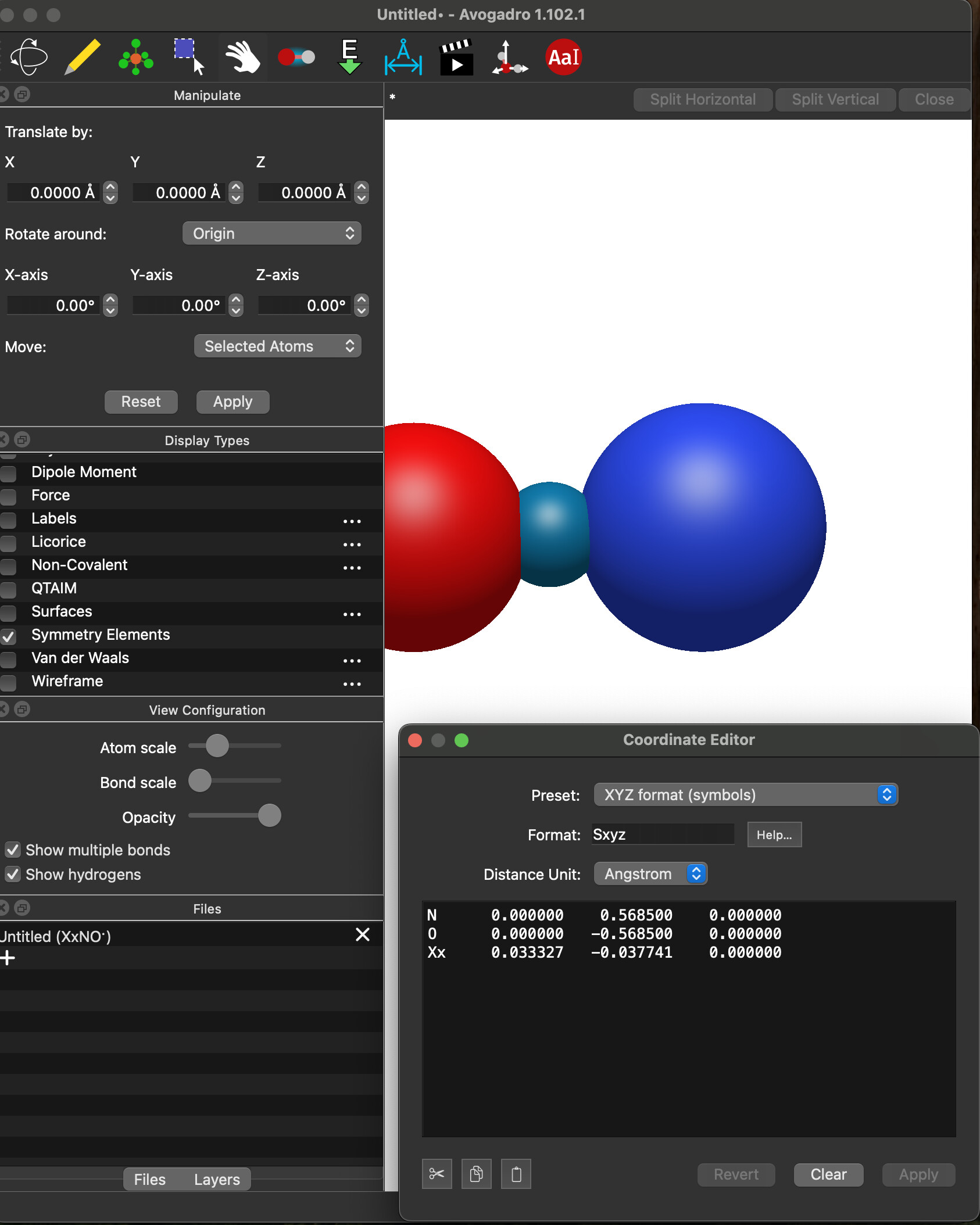Click the paste icon in Coordinate Editor
The width and height of the screenshot is (980, 1225).
(516, 1174)
